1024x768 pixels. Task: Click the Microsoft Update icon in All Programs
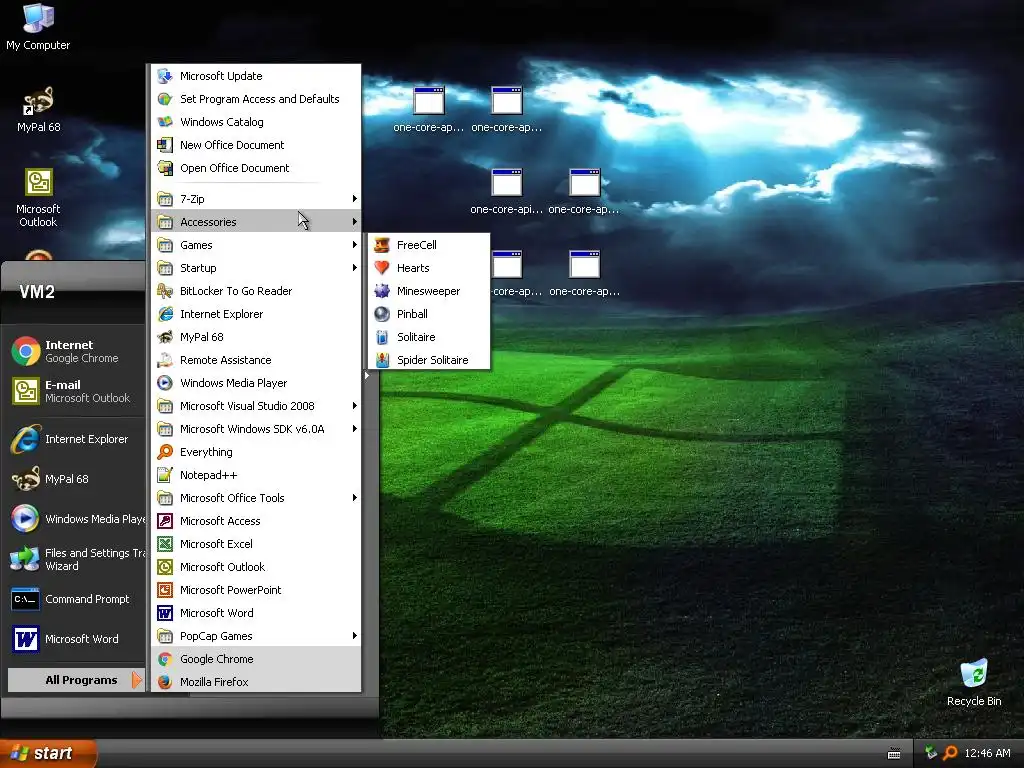[x=165, y=76]
